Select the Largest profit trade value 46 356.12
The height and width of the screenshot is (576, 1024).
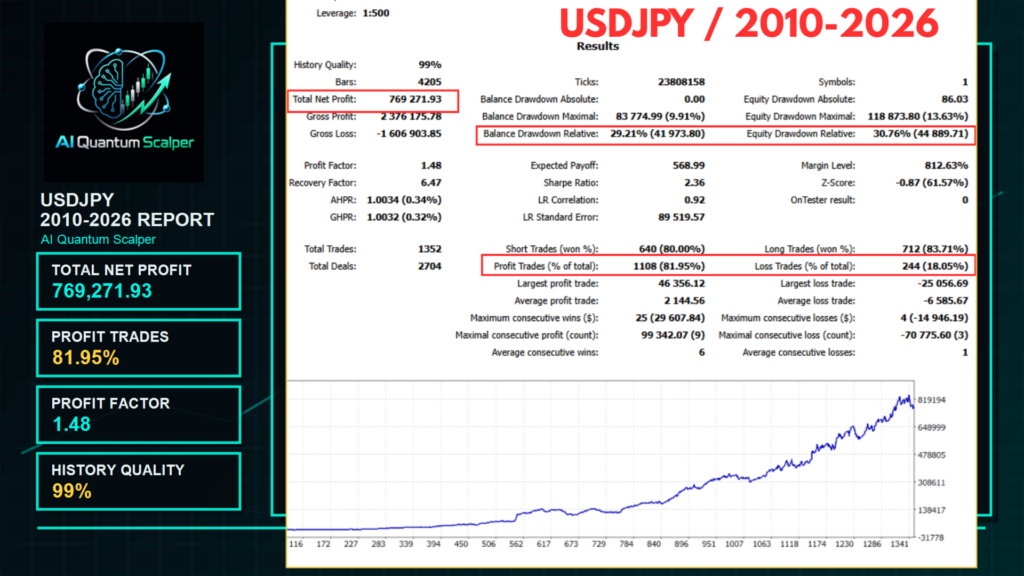682,283
